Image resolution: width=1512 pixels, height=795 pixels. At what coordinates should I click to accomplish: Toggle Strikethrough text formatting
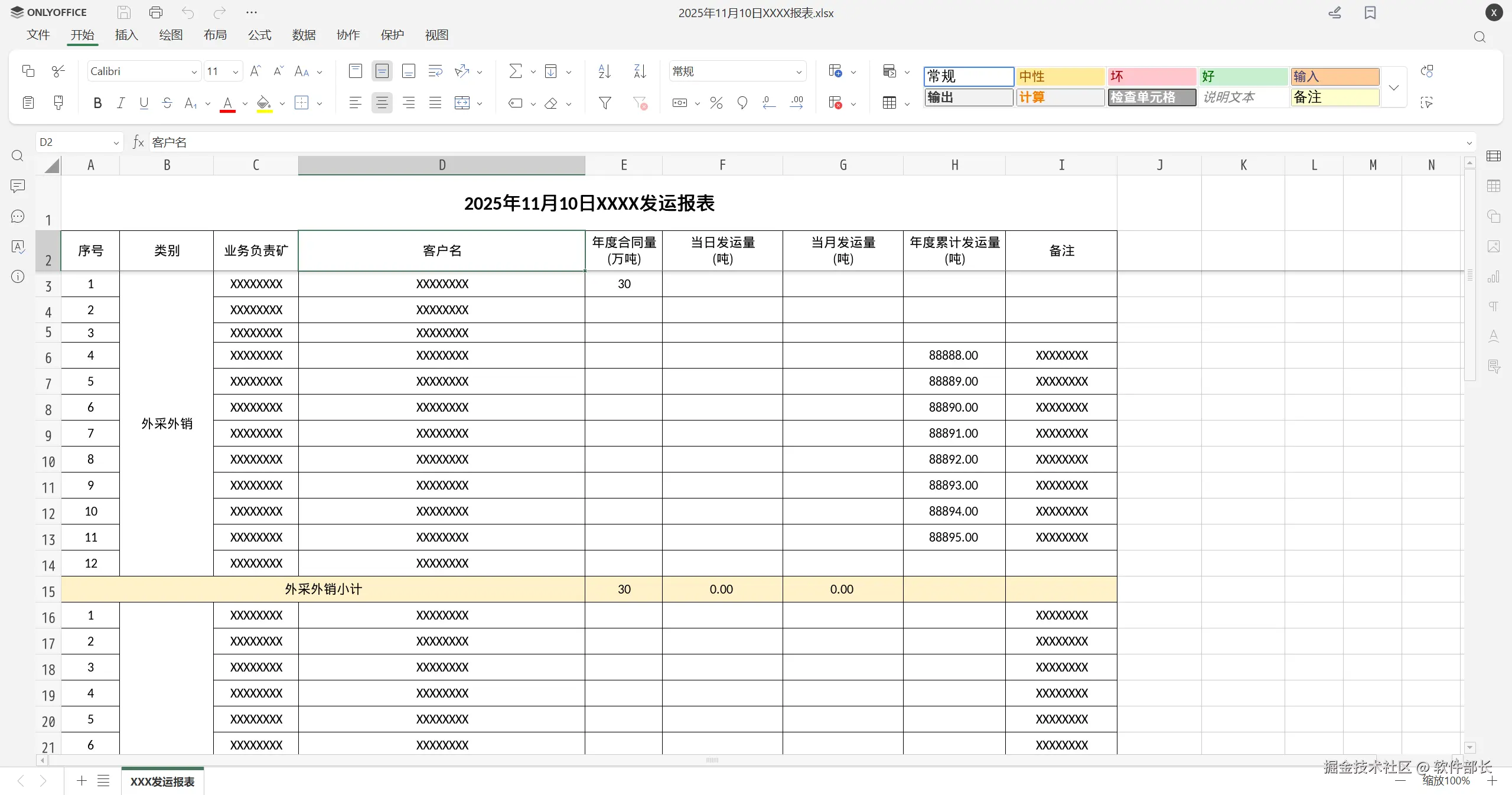coord(167,103)
